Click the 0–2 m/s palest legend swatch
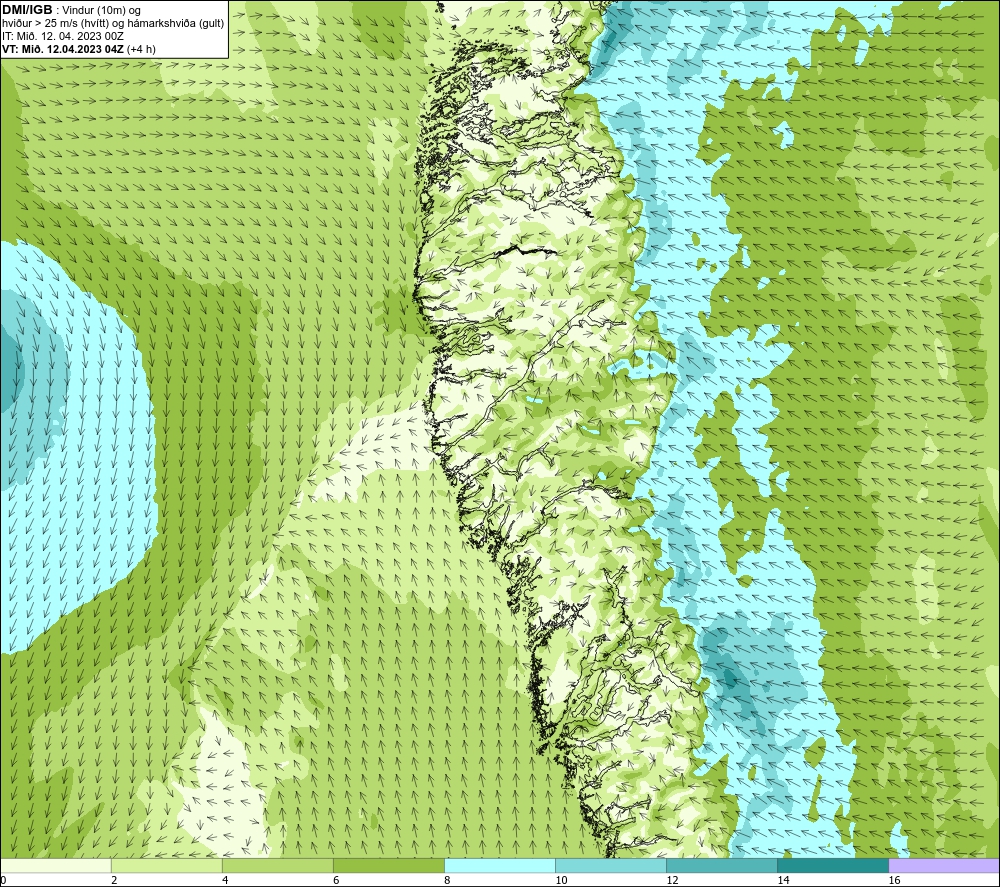1000x887 pixels. coord(56,866)
